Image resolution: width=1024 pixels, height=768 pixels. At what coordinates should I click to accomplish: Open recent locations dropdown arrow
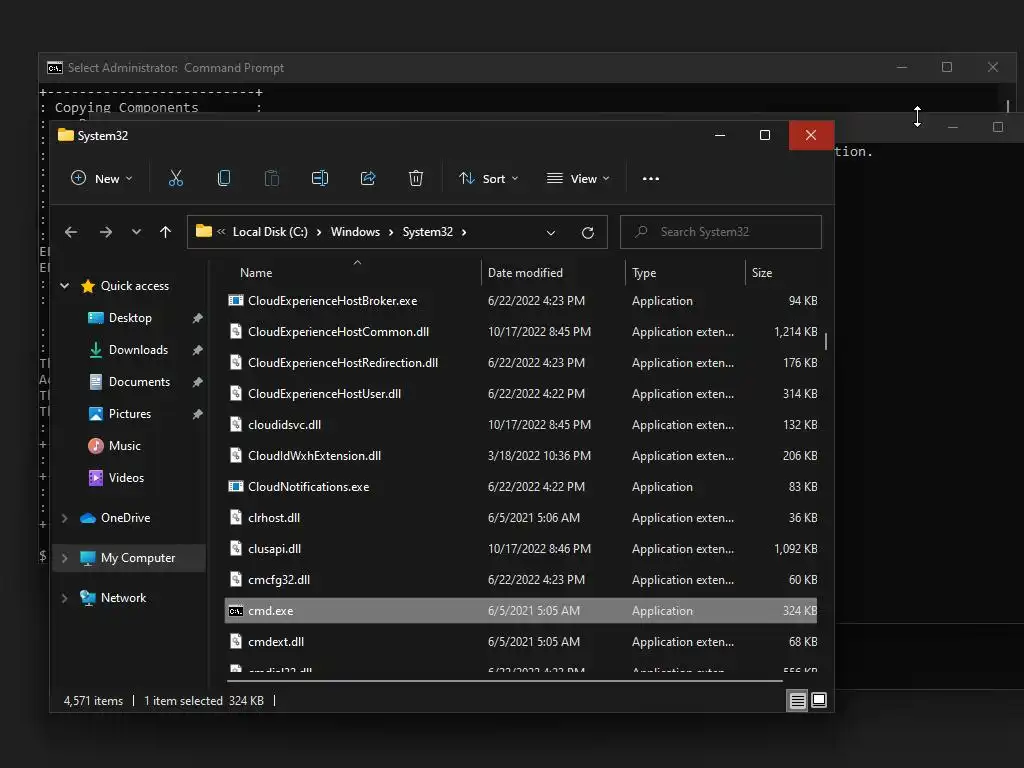(x=136, y=232)
